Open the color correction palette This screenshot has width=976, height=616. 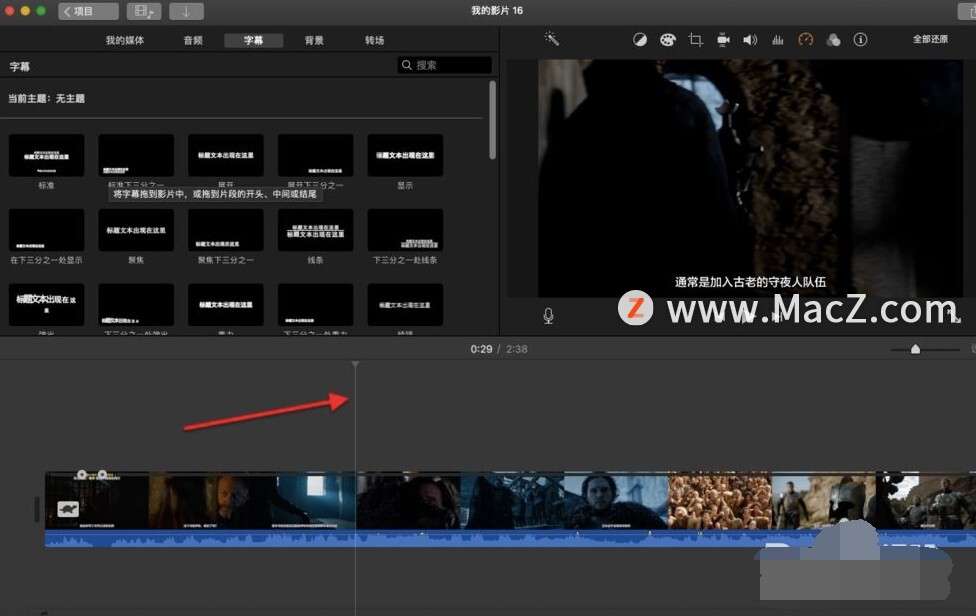pos(667,40)
